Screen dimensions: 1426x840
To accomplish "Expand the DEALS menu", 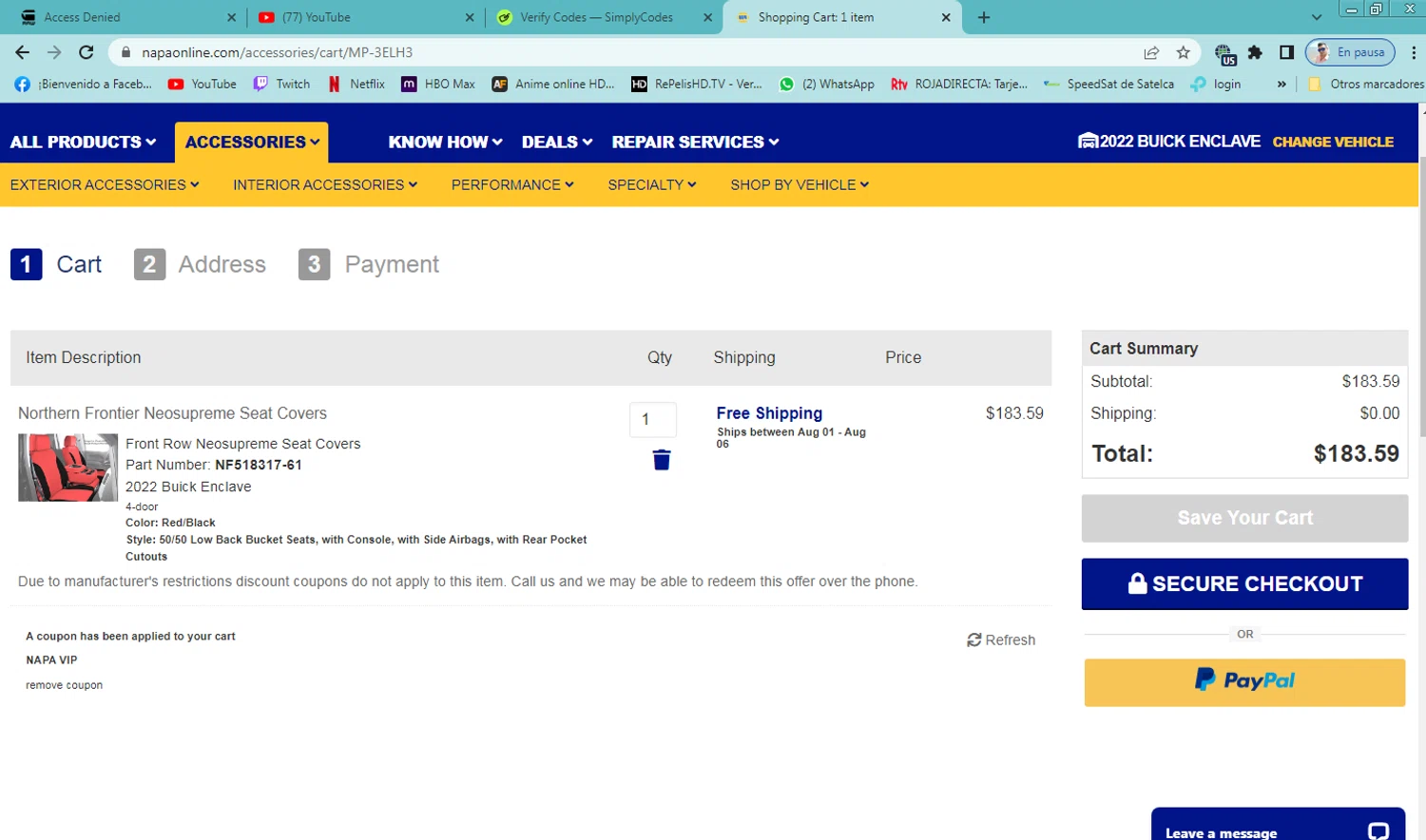I will 557,142.
